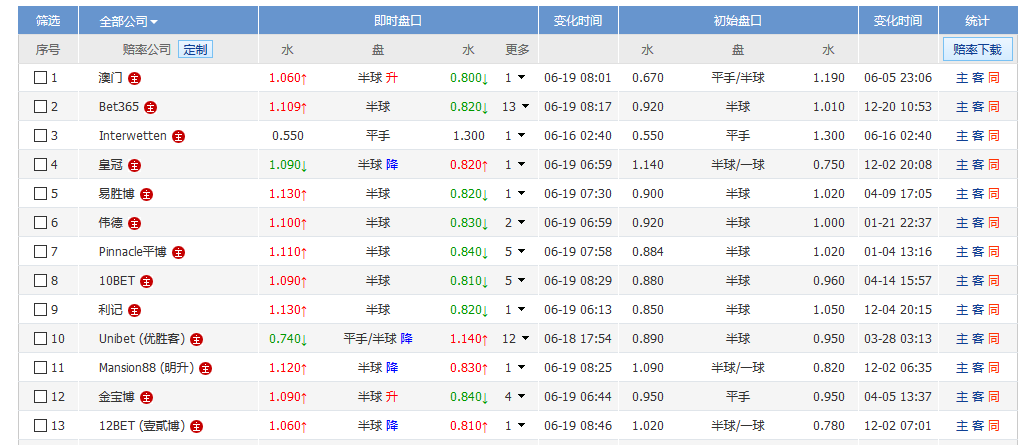Tick the checkbox for row 5 易胜博
Viewport: 1034px width, 445px height.
[x=41, y=194]
